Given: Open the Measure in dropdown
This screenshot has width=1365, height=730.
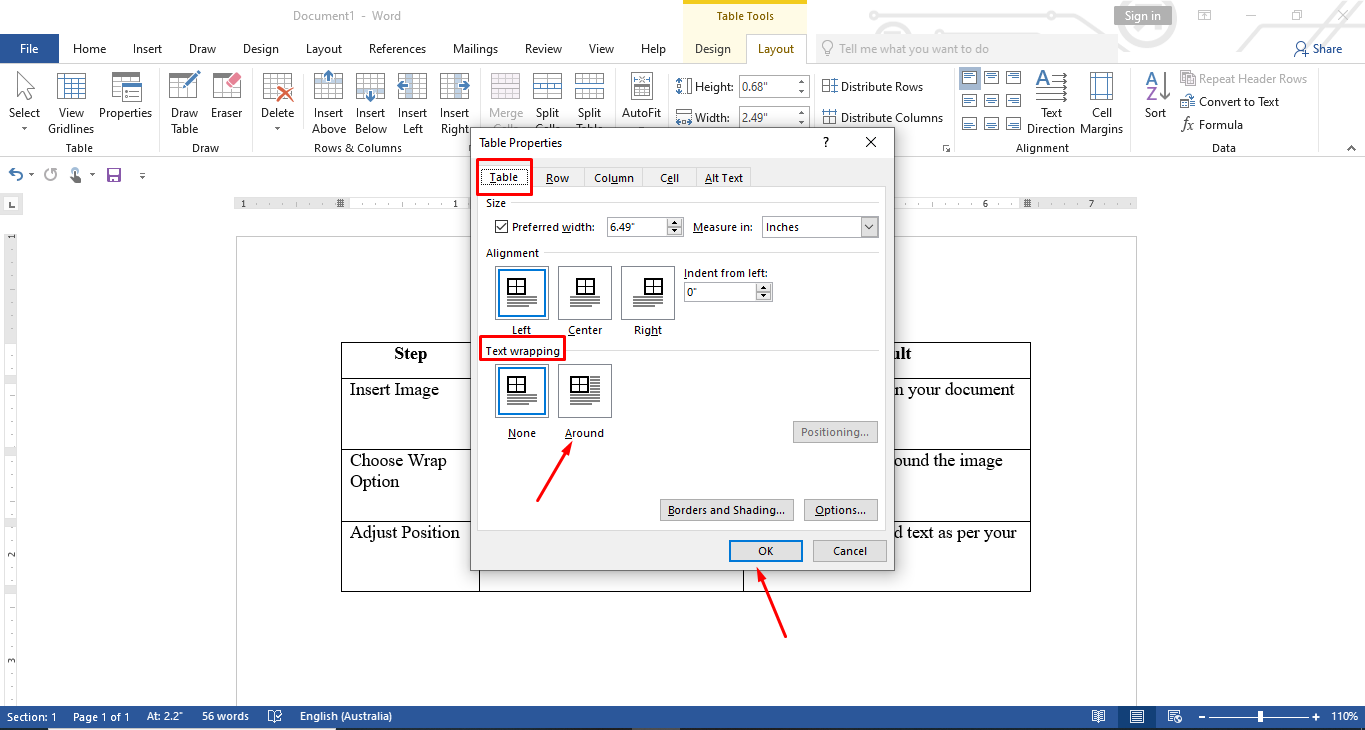Looking at the screenshot, I should click(x=868, y=227).
